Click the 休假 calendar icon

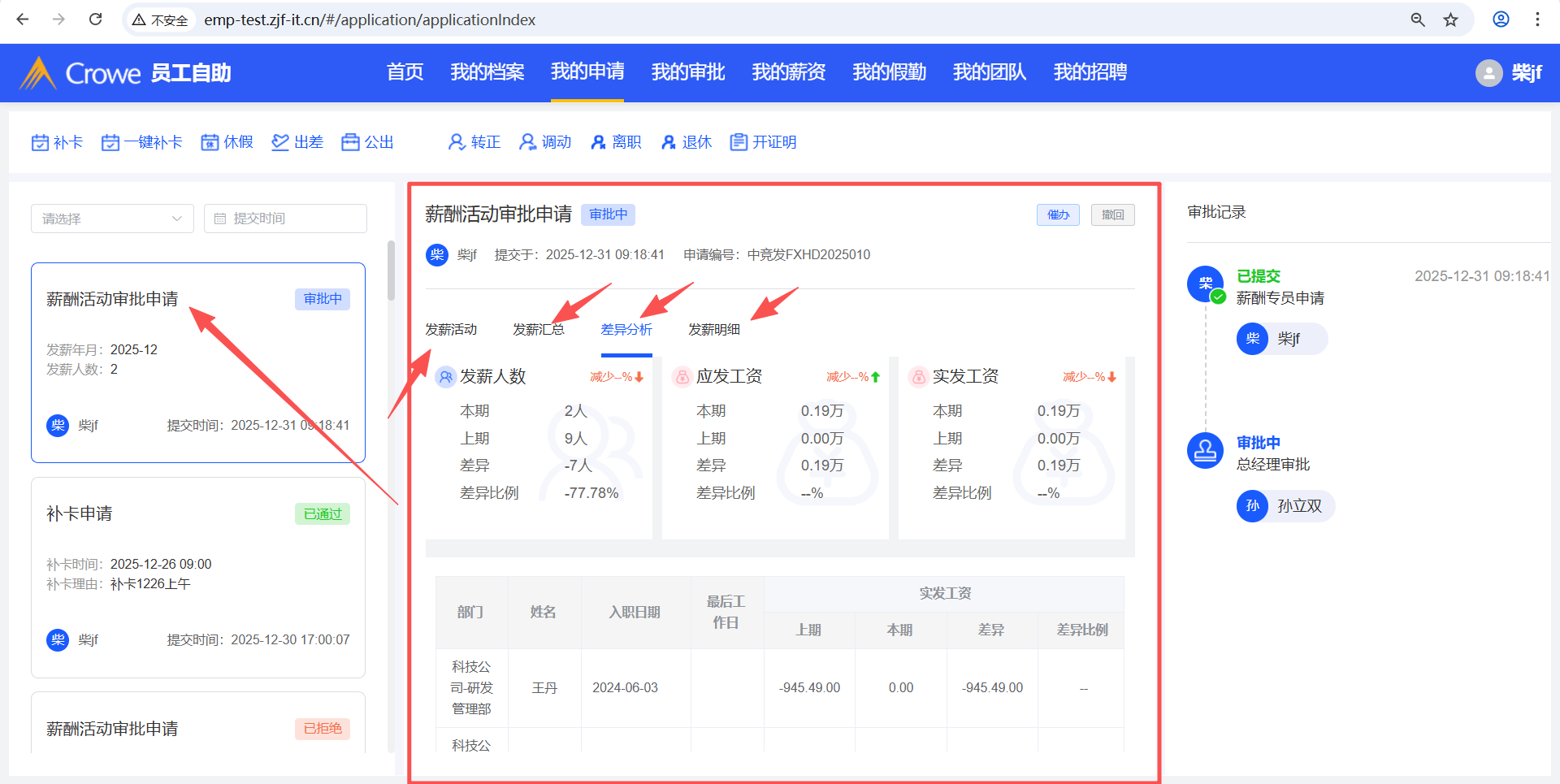point(210,143)
